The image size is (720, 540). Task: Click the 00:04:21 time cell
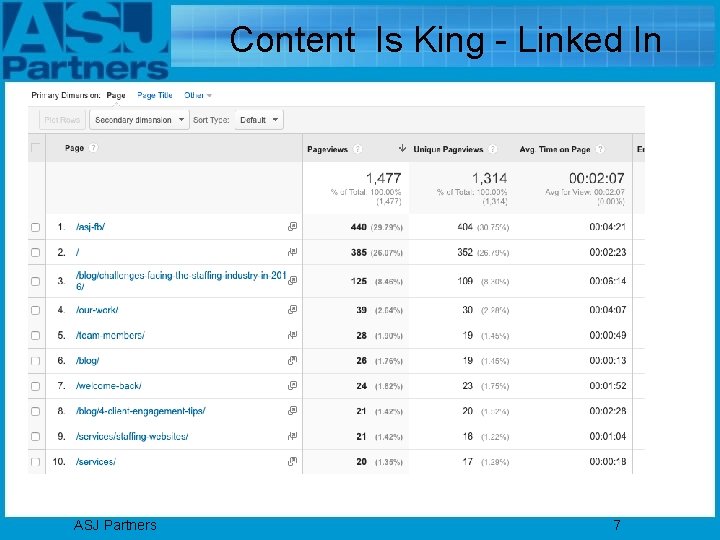[x=608, y=227]
